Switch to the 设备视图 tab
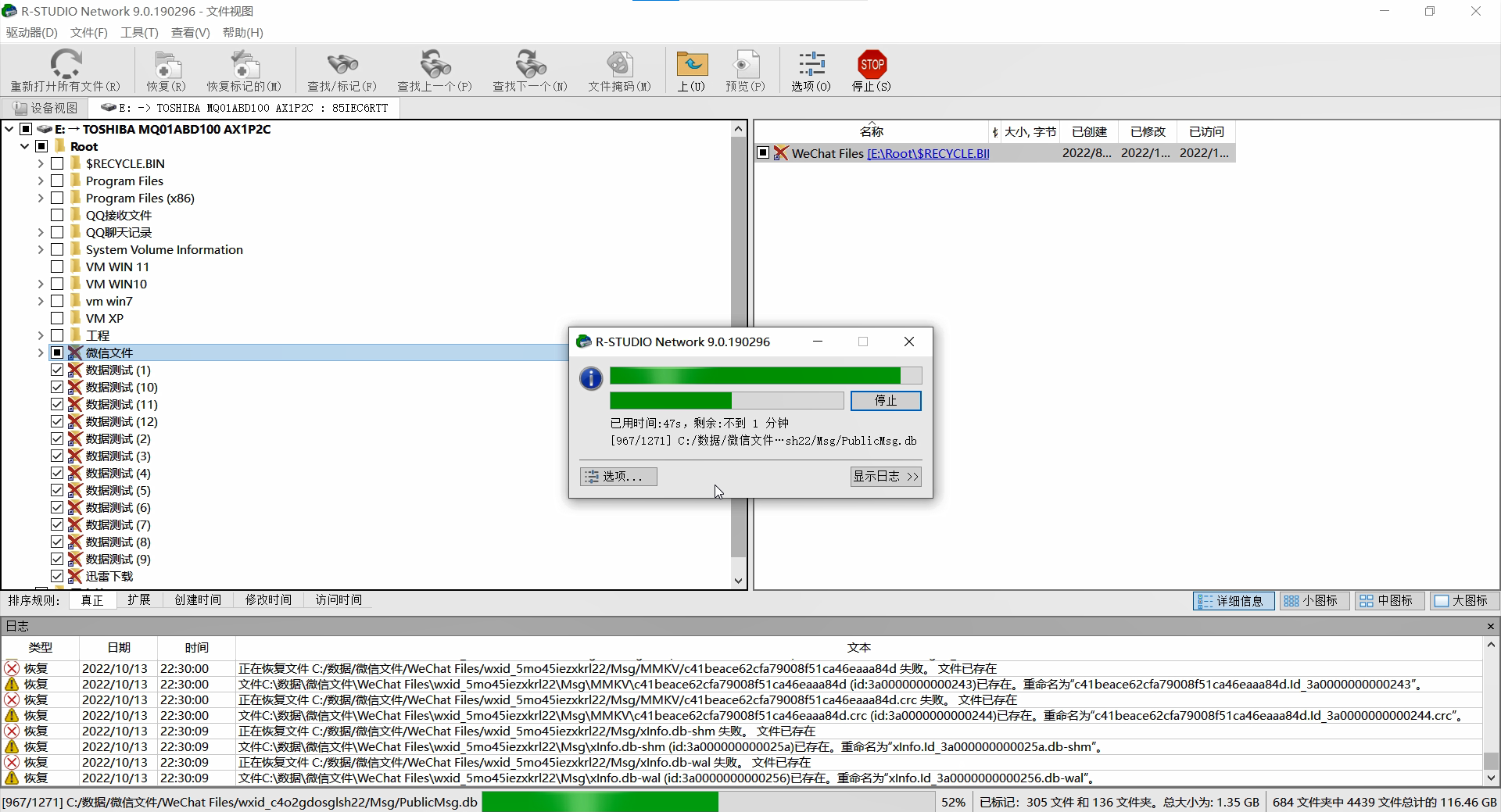1501x812 pixels. (x=45, y=108)
